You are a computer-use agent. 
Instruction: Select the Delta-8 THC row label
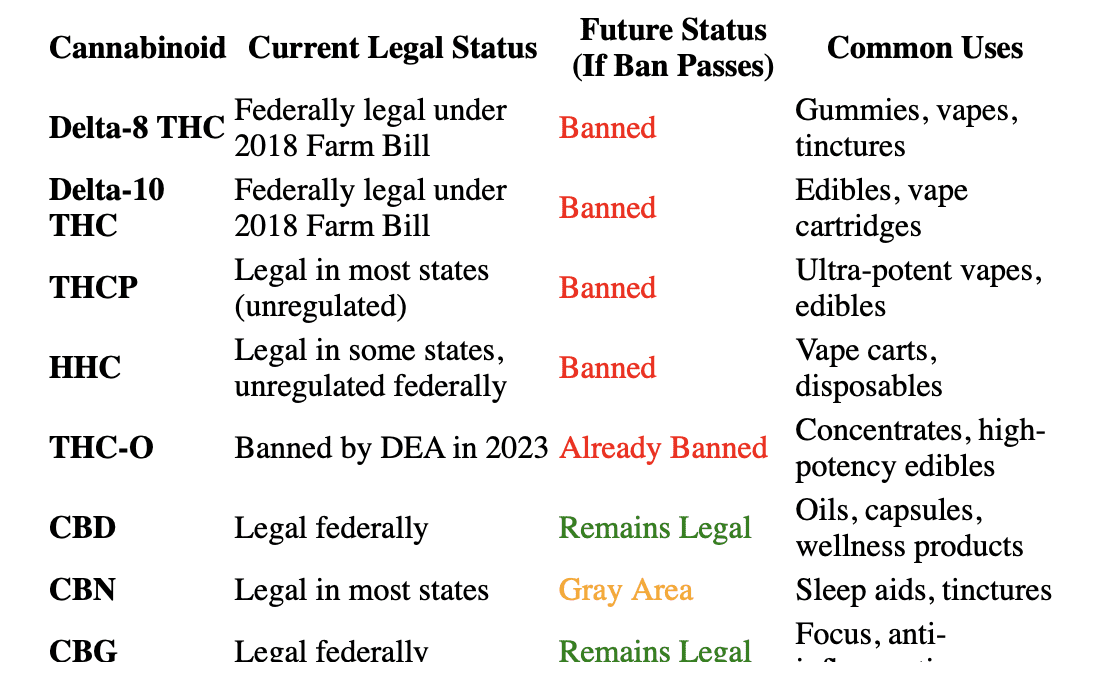(x=137, y=128)
